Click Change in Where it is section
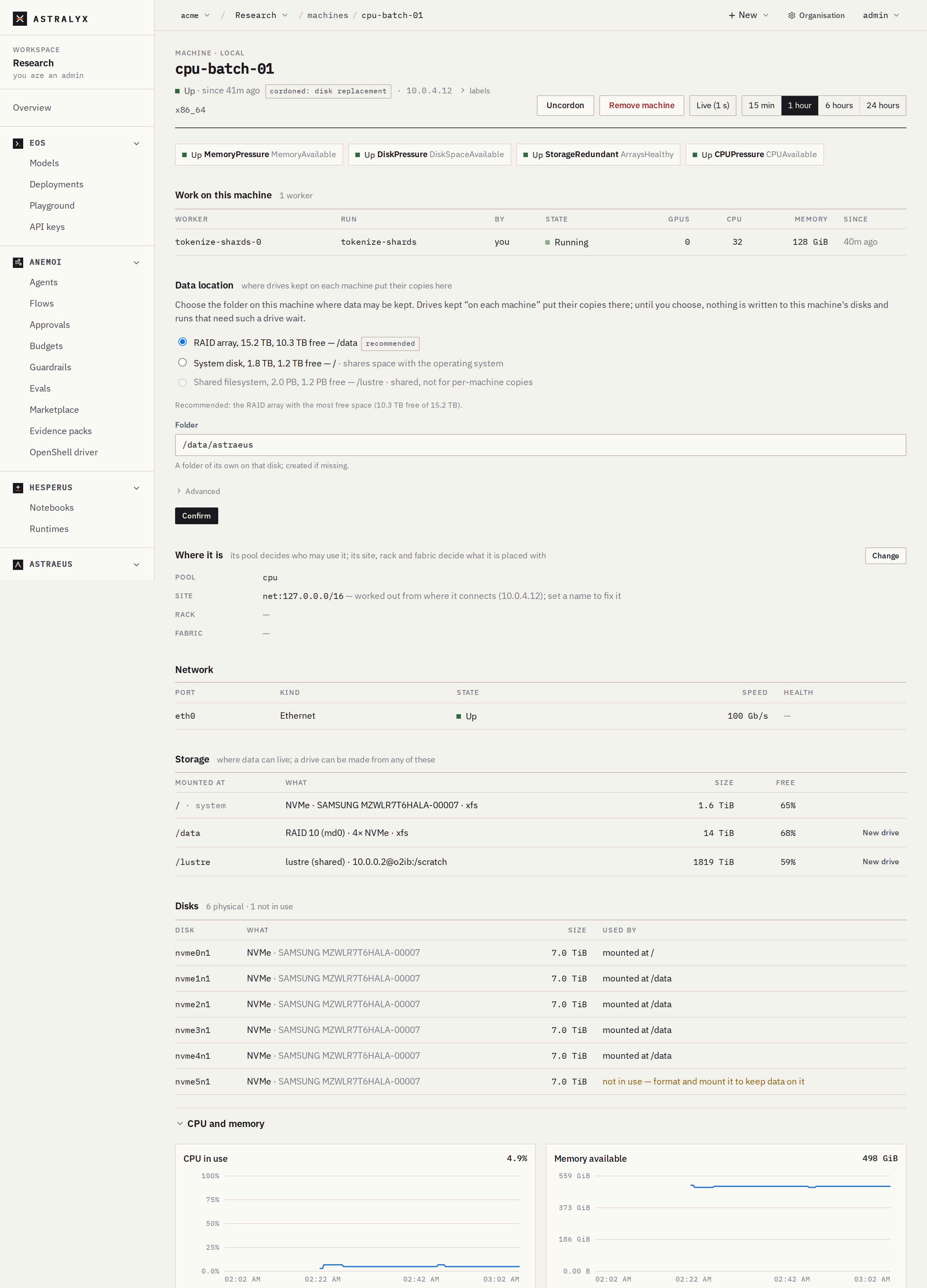This screenshot has width=927, height=1288. [885, 555]
